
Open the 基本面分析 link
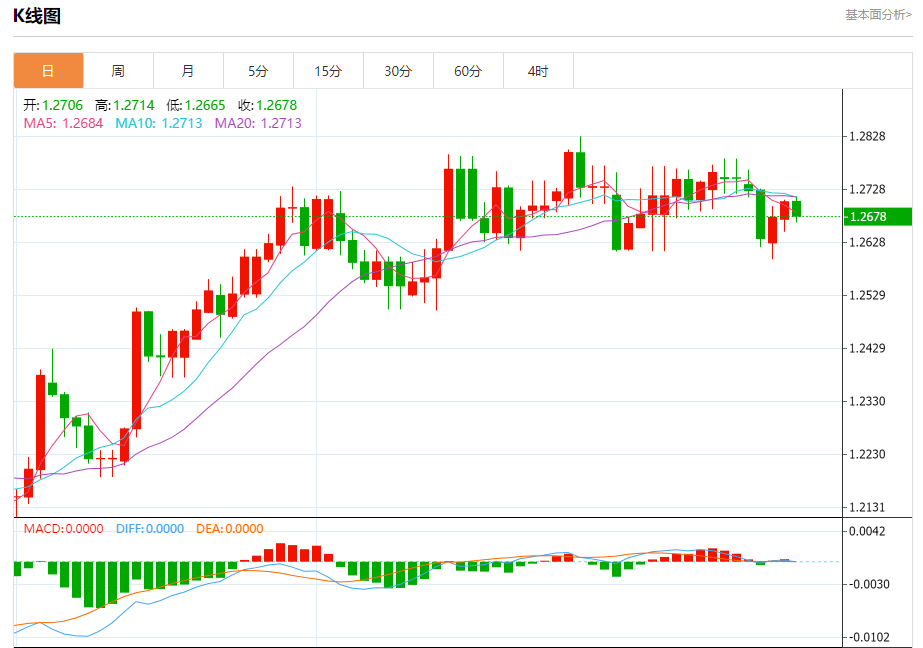(878, 15)
